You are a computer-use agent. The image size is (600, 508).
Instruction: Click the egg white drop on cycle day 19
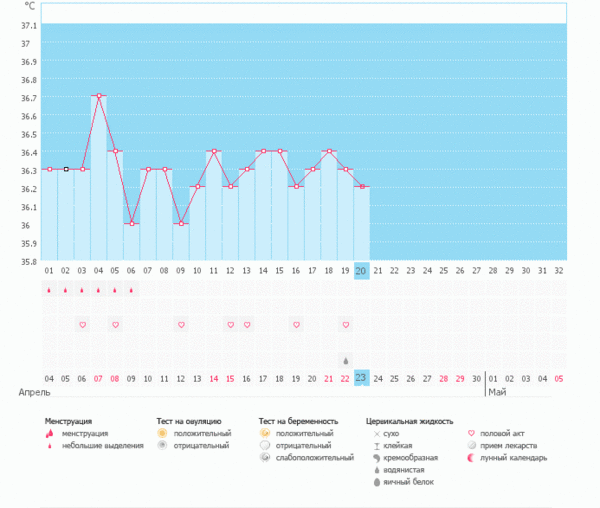[x=346, y=360]
